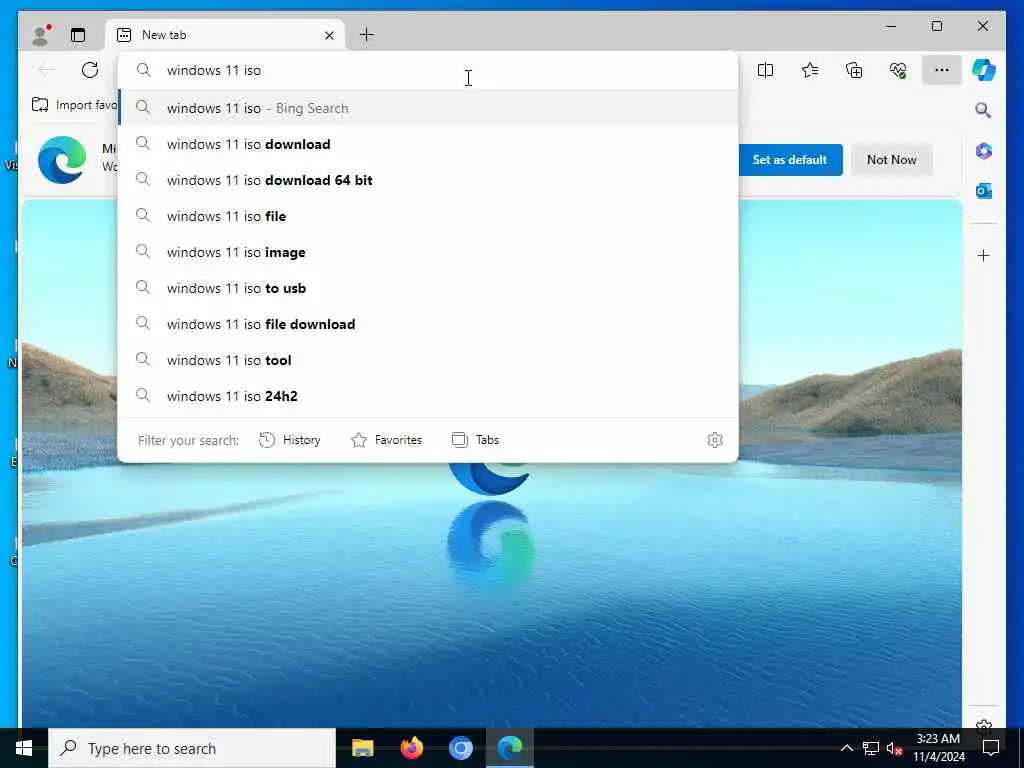Open the taskbar clock and date
Image resolution: width=1024 pixels, height=768 pixels.
tap(938, 748)
